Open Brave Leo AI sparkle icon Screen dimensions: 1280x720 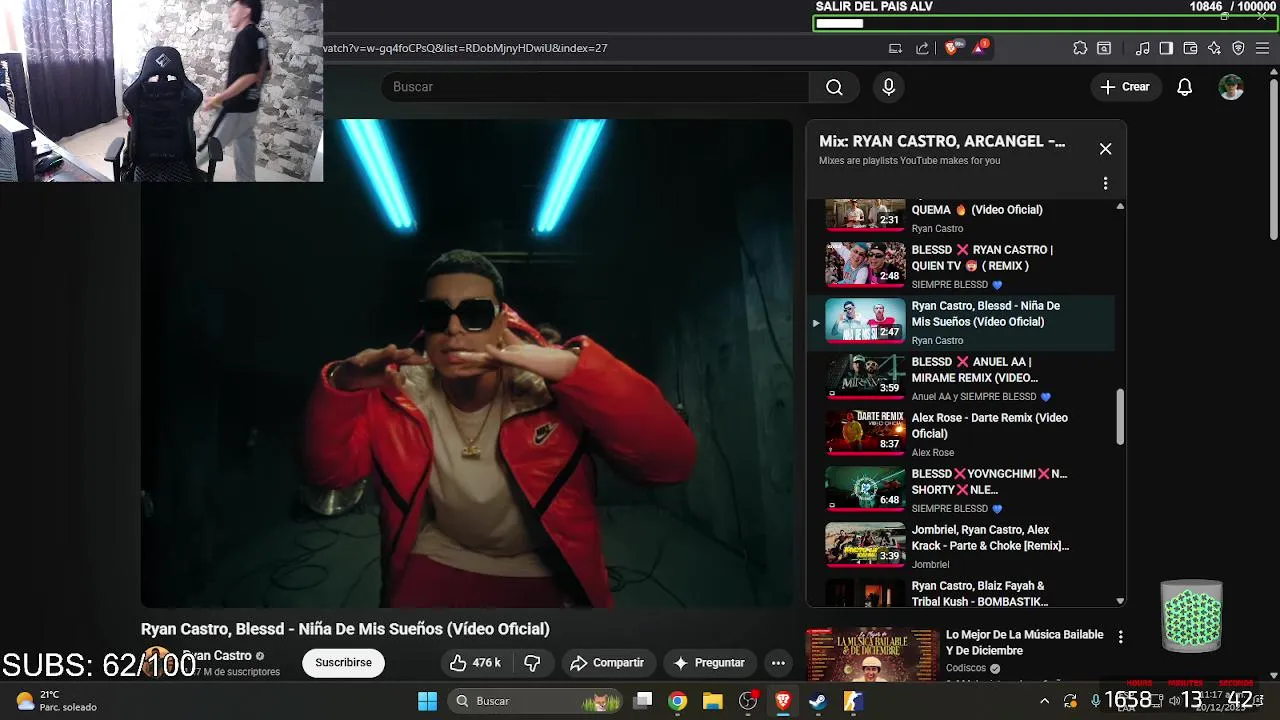pos(1214,48)
